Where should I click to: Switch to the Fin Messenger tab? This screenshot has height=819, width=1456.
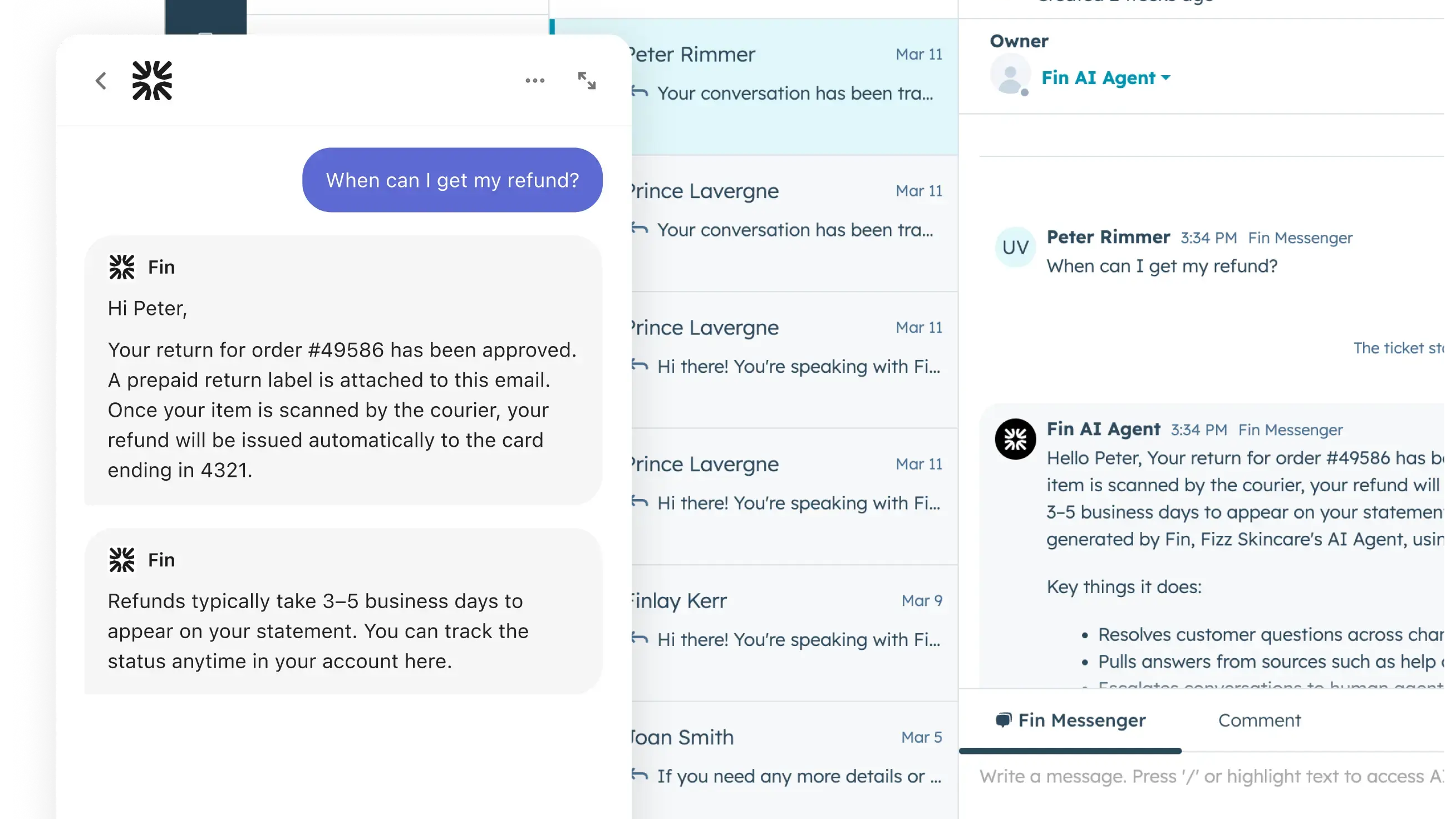click(x=1070, y=721)
